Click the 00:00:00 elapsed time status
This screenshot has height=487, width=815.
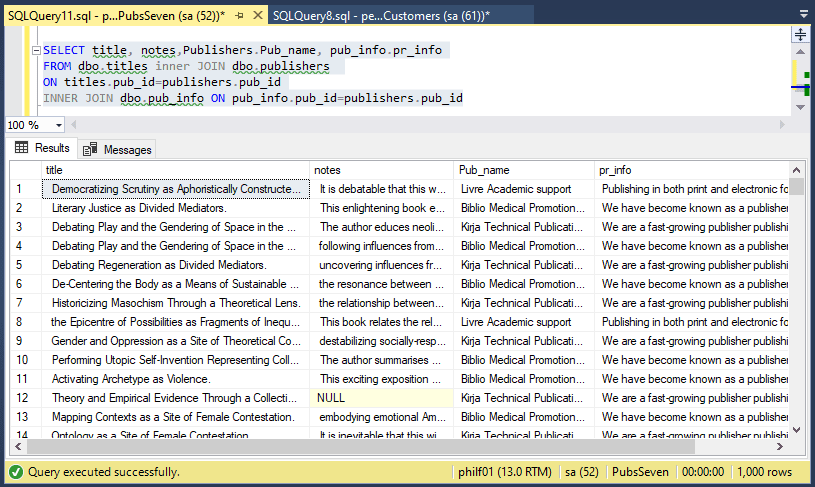pyautogui.click(x=703, y=472)
